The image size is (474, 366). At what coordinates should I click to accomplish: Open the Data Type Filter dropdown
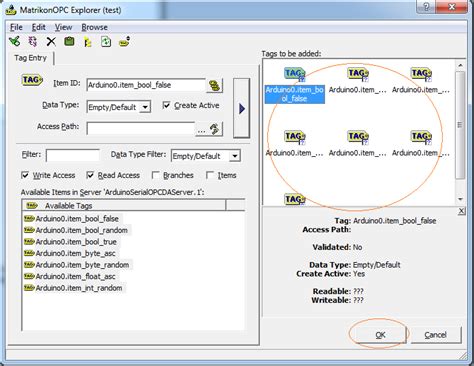(x=235, y=156)
